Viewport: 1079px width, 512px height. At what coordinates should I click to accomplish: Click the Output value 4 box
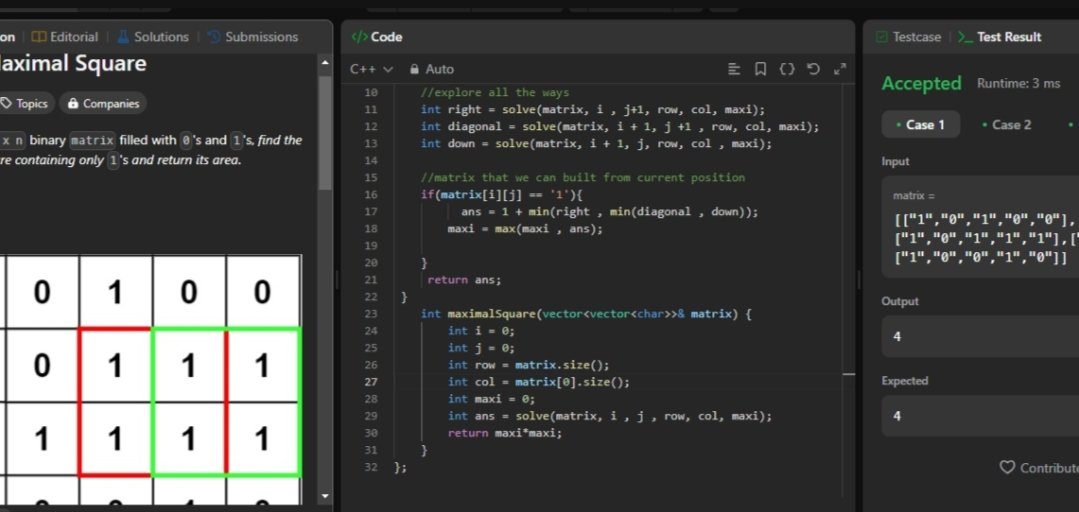[x=981, y=337]
